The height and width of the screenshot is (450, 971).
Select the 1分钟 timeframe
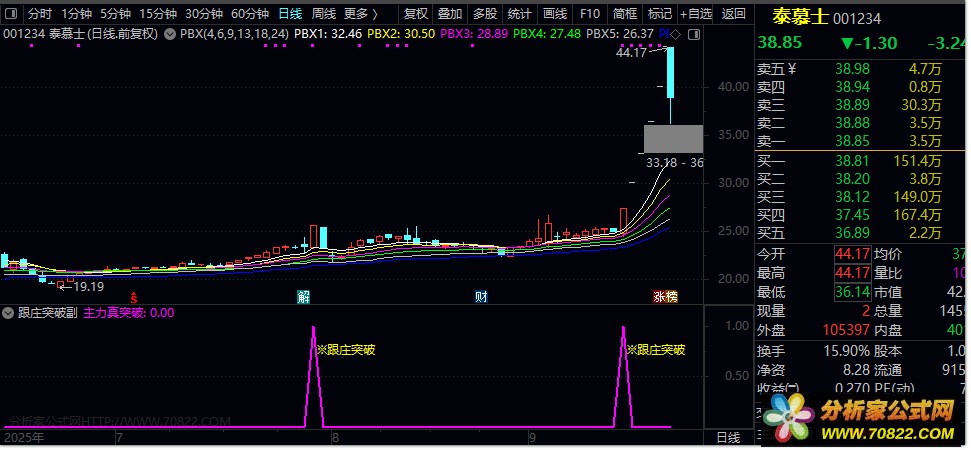click(77, 14)
